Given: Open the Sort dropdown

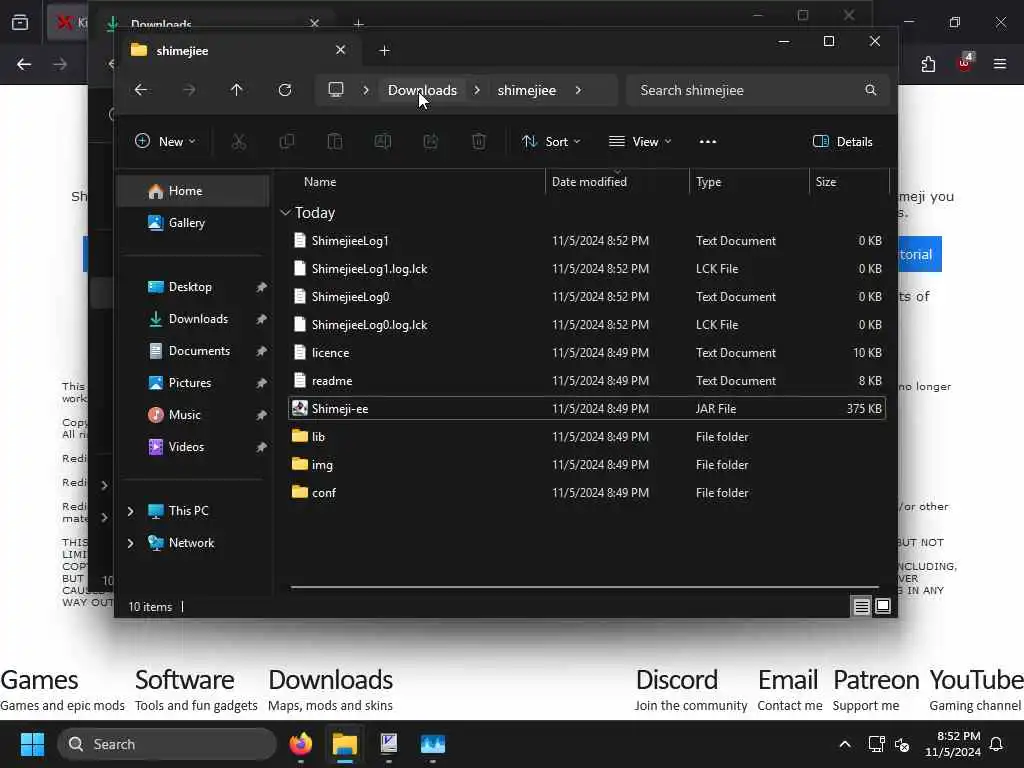Looking at the screenshot, I should [x=551, y=142].
